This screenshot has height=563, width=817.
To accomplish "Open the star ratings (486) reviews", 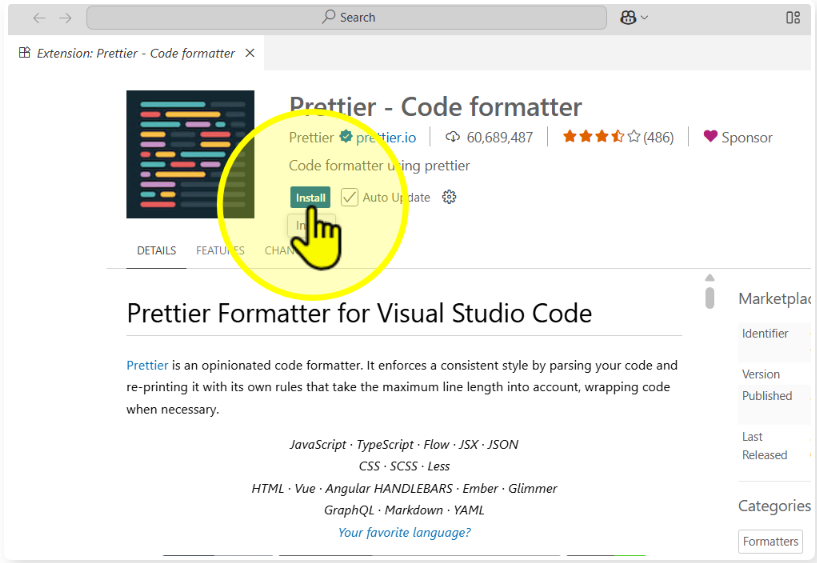I will pyautogui.click(x=618, y=137).
